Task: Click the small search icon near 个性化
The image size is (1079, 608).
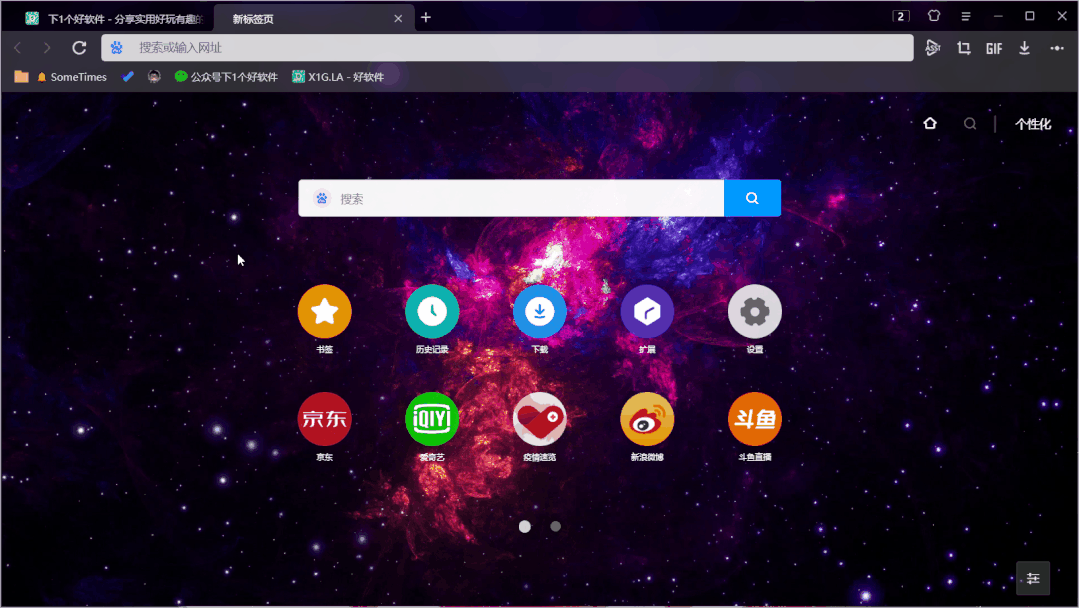Action: 970,124
